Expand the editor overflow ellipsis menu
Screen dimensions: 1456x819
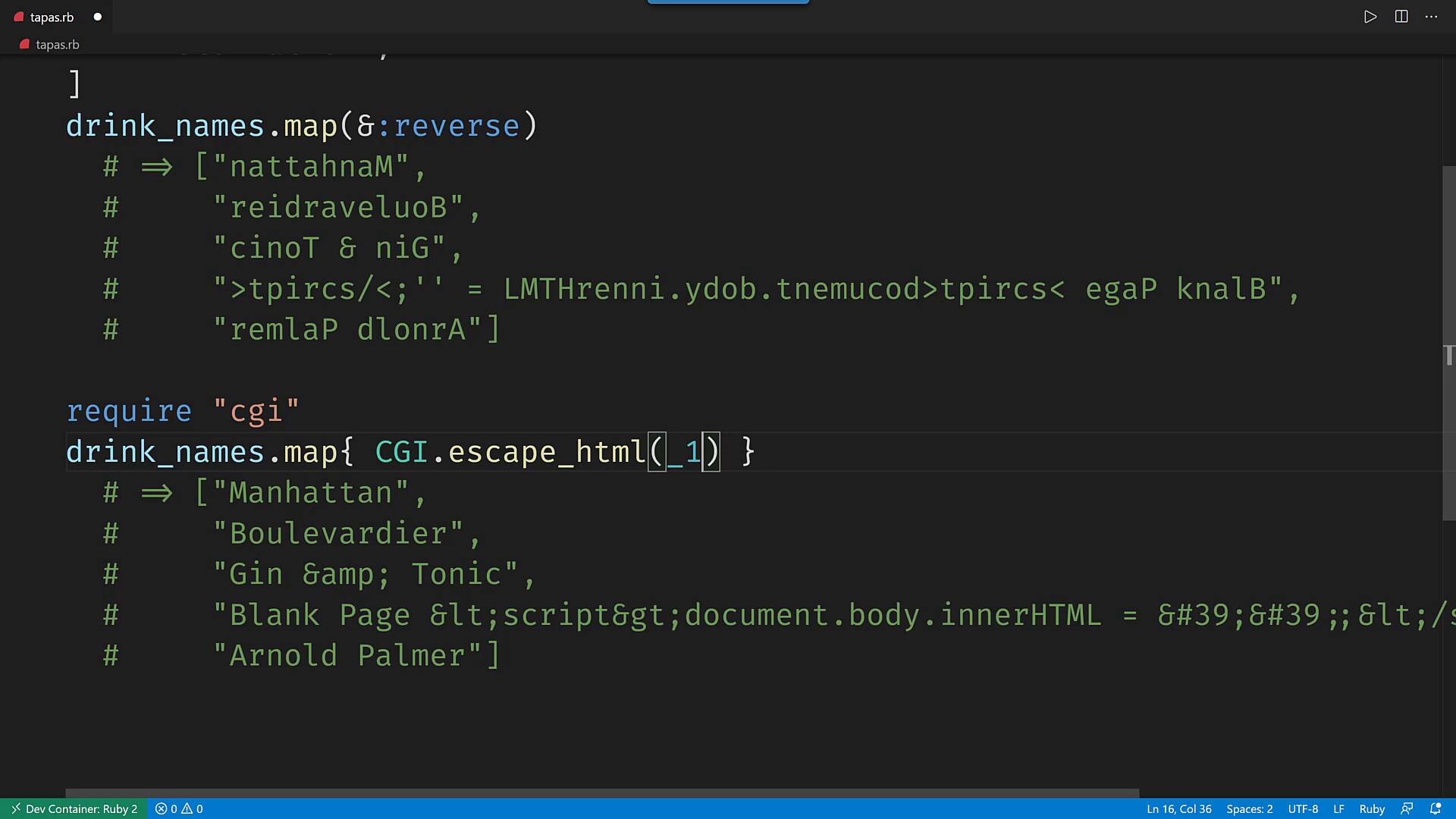pyautogui.click(x=1431, y=17)
